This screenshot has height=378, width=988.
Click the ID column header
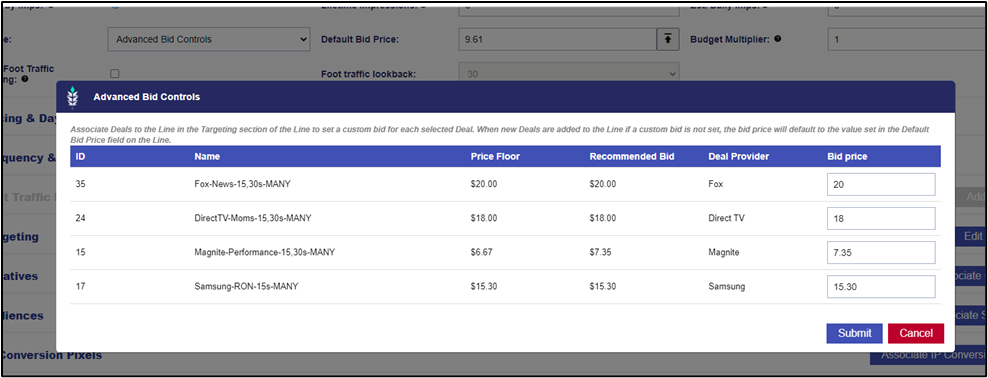[80, 156]
